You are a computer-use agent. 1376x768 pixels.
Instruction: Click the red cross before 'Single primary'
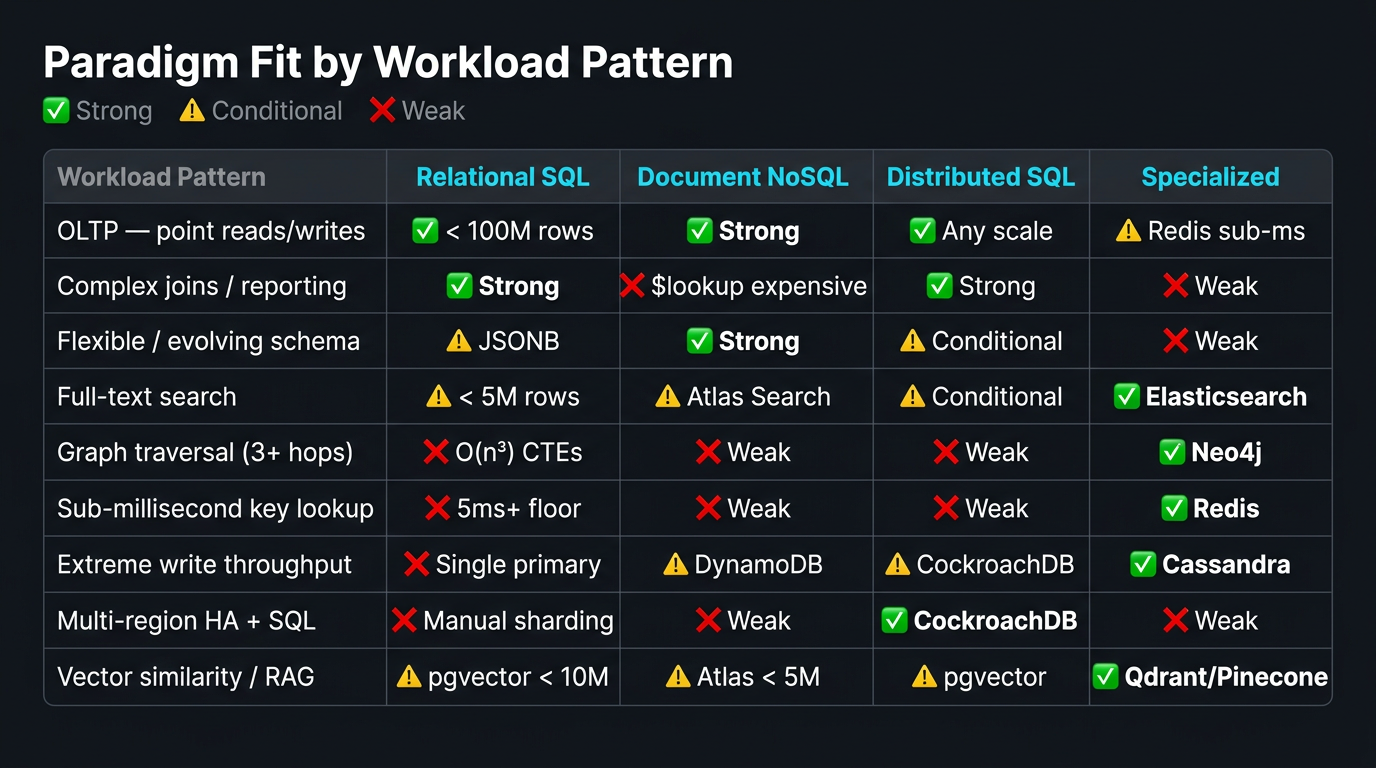pyautogui.click(x=416, y=564)
